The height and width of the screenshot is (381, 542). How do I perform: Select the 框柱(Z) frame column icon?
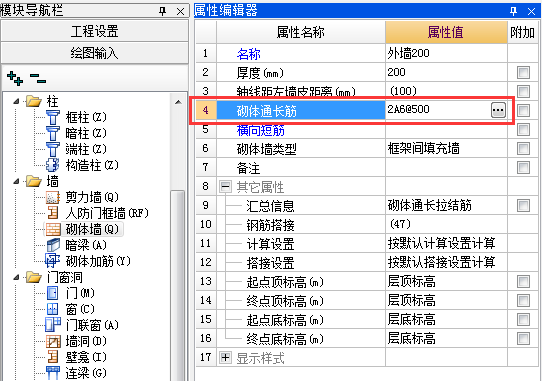point(53,117)
